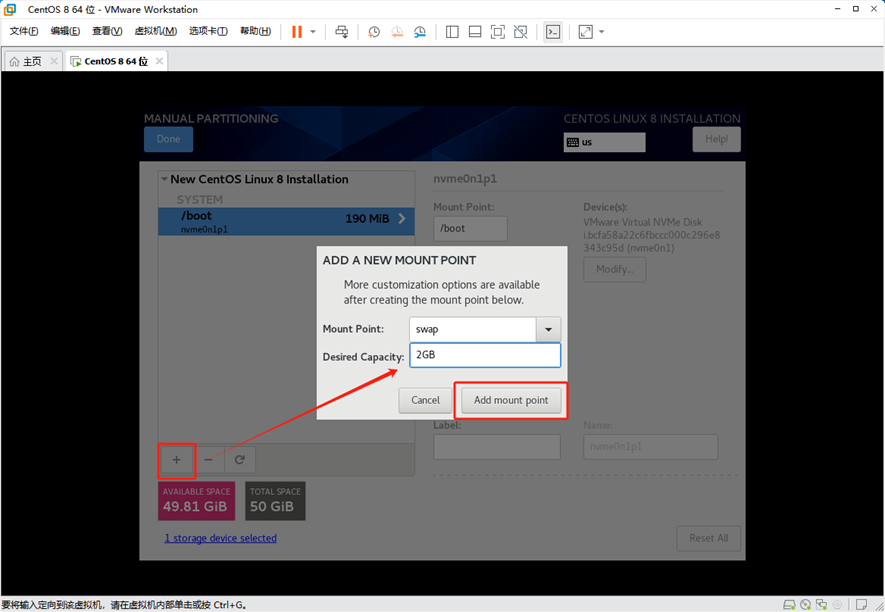Click CD/DVD drive status bar icon
This screenshot has width=885, height=612.
pyautogui.click(x=805, y=605)
